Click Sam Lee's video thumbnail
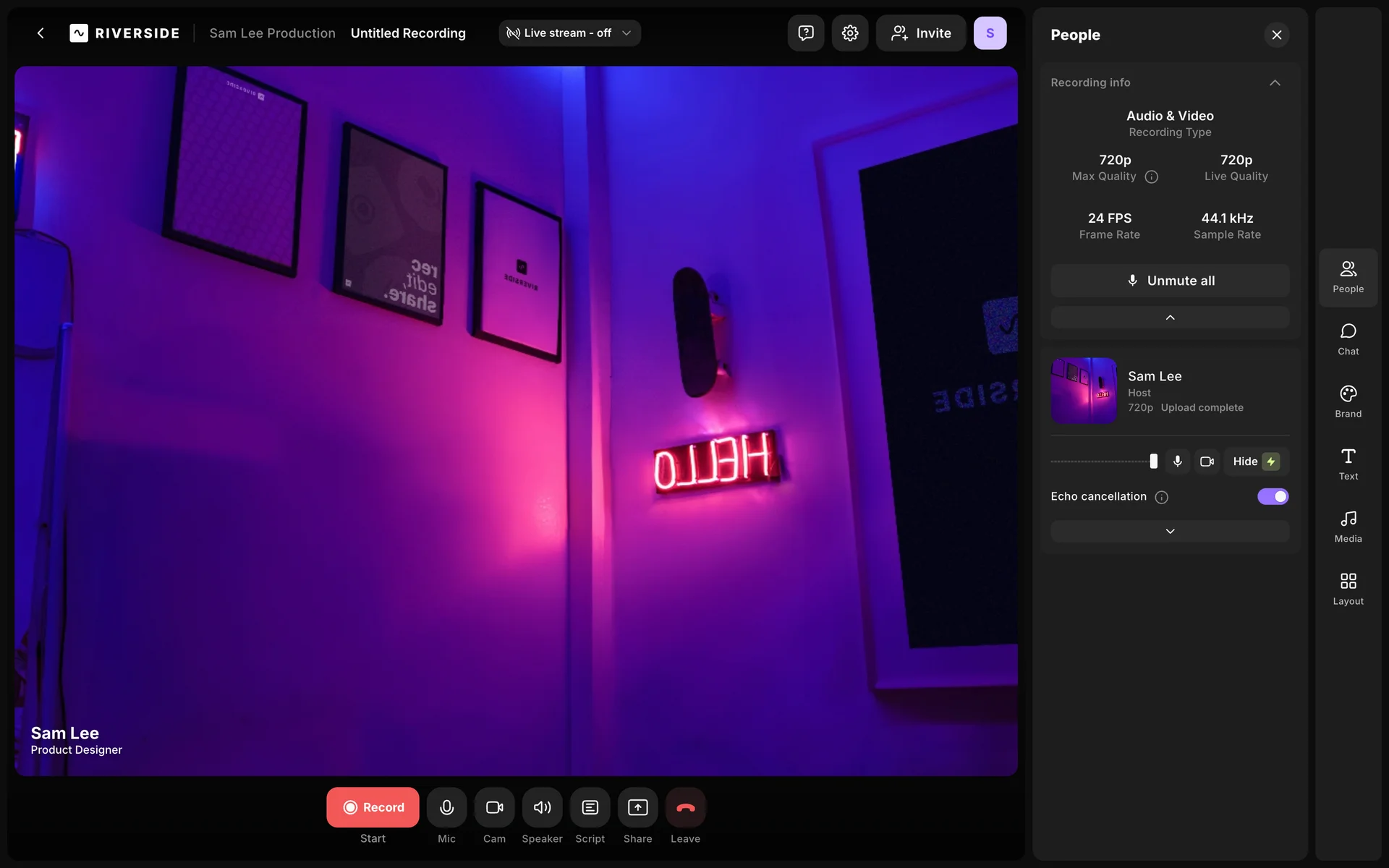The image size is (1389, 868). [1084, 391]
